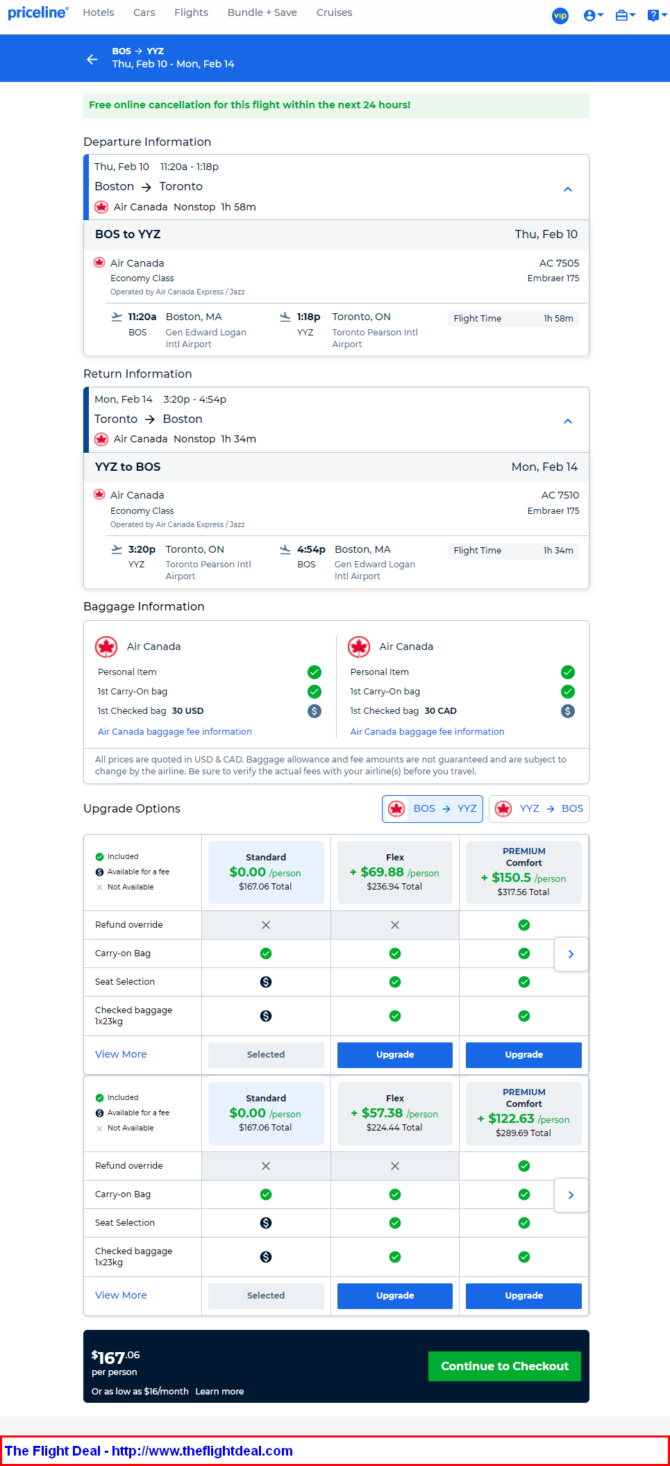The width and height of the screenshot is (670, 1466).
Task: Click the dollar icon beside 30 CAD bag
Action: 568,711
